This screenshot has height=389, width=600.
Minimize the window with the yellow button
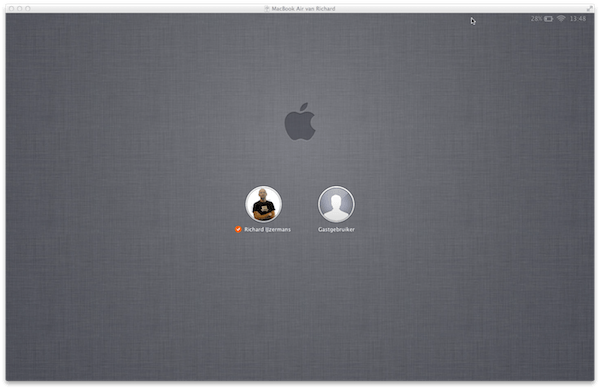click(20, 8)
